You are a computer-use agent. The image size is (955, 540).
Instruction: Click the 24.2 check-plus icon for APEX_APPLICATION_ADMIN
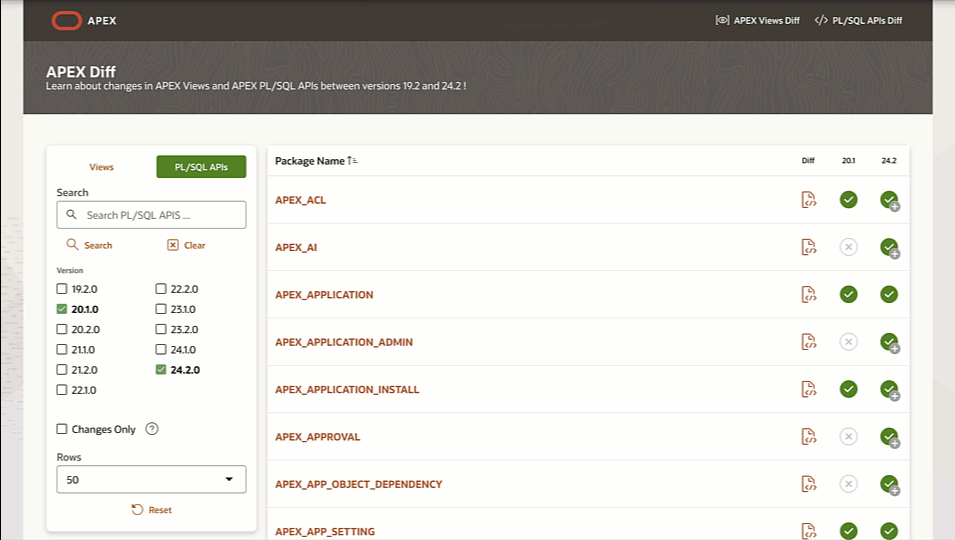[890, 343]
